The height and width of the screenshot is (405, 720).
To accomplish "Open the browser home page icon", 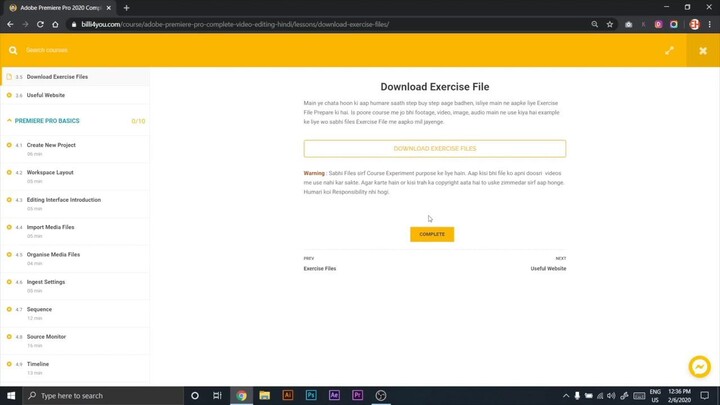I will [55, 24].
